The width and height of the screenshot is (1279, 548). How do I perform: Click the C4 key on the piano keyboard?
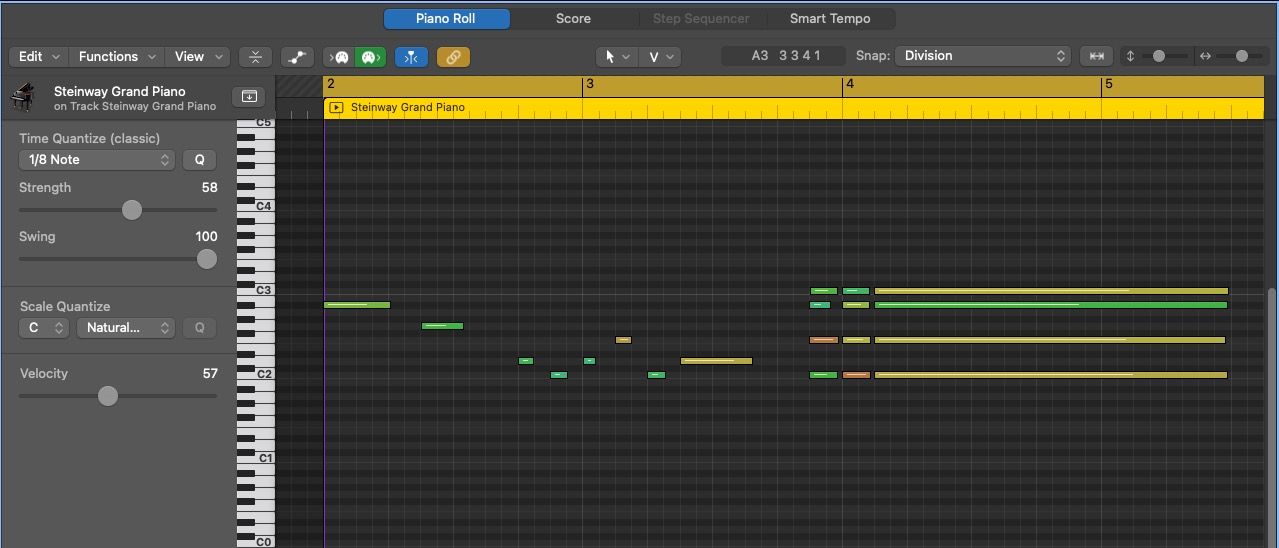[255, 206]
